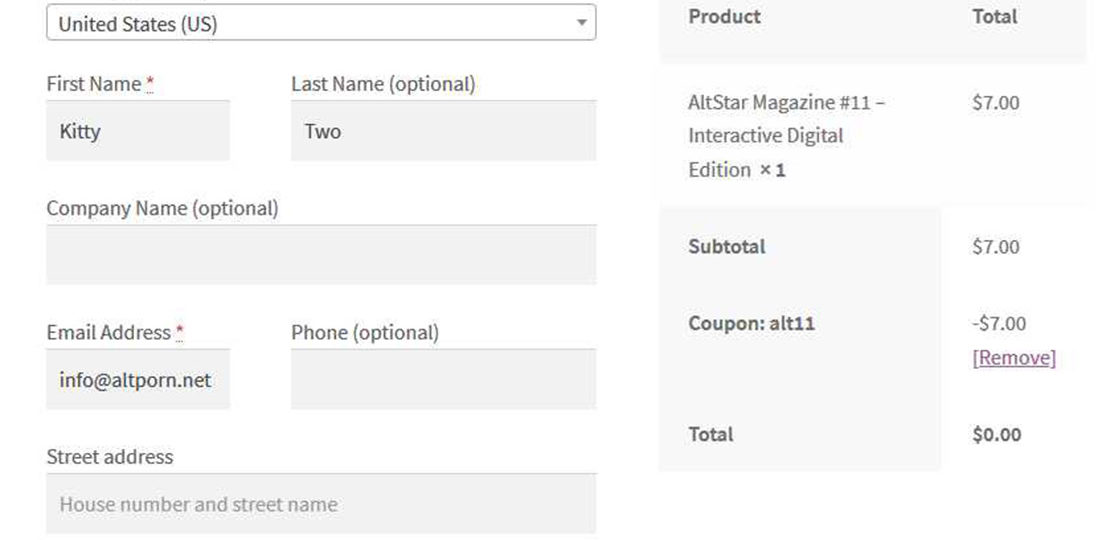Remove the alt11 coupon
This screenshot has height=540, width=1098.
click(1013, 358)
